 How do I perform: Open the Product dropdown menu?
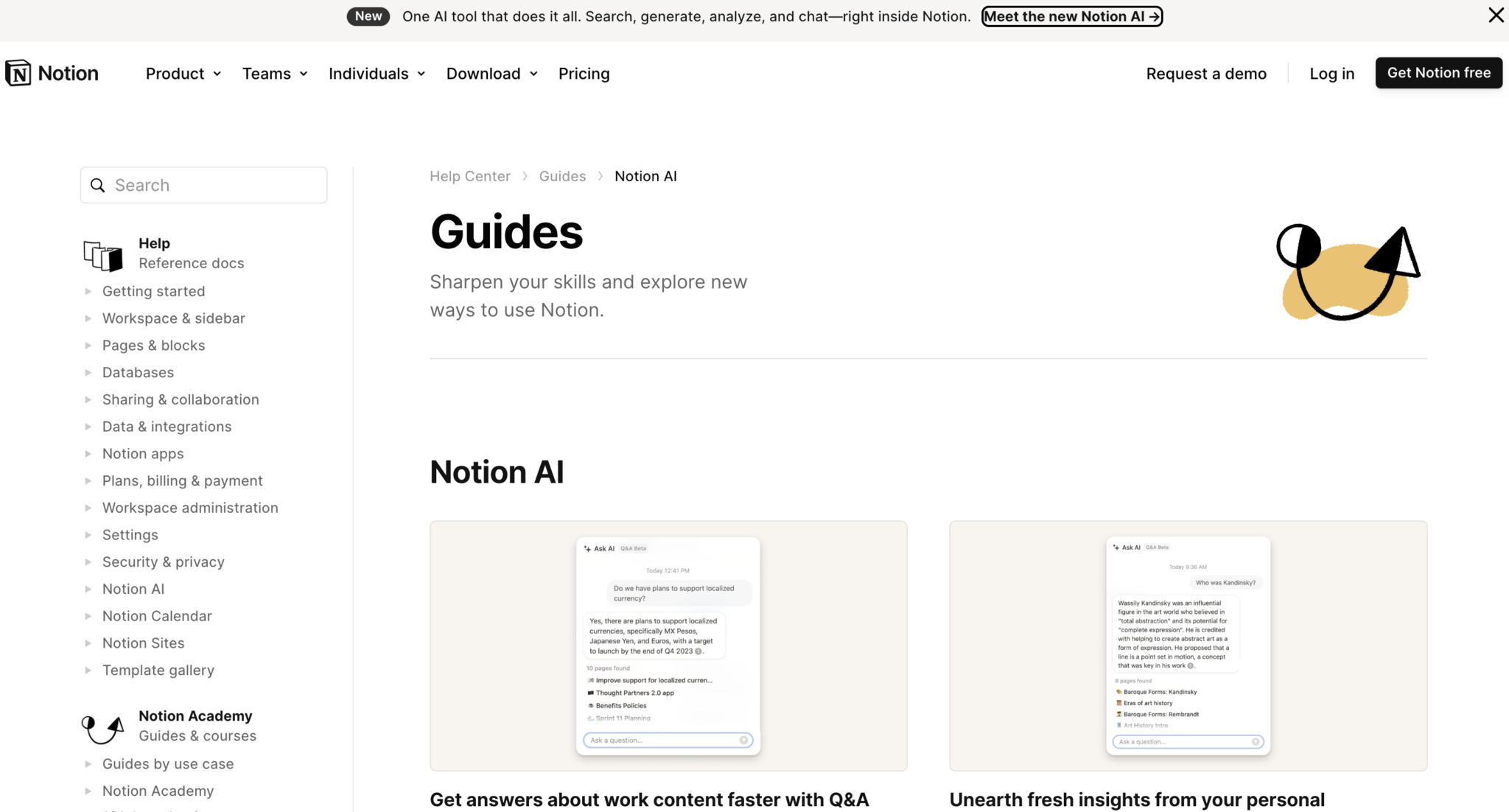[183, 73]
